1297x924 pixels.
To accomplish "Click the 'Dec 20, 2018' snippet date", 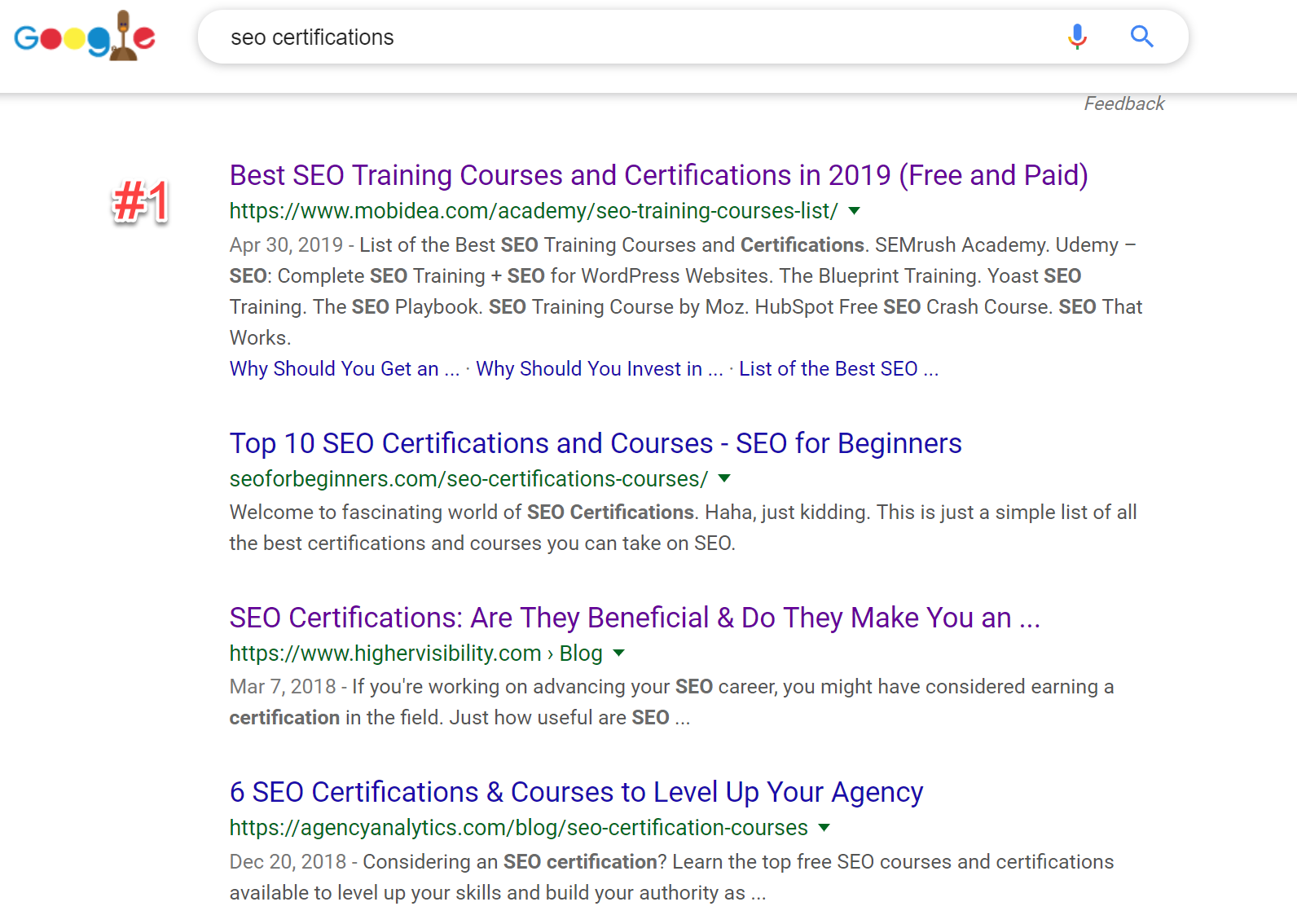I will coord(288,861).
